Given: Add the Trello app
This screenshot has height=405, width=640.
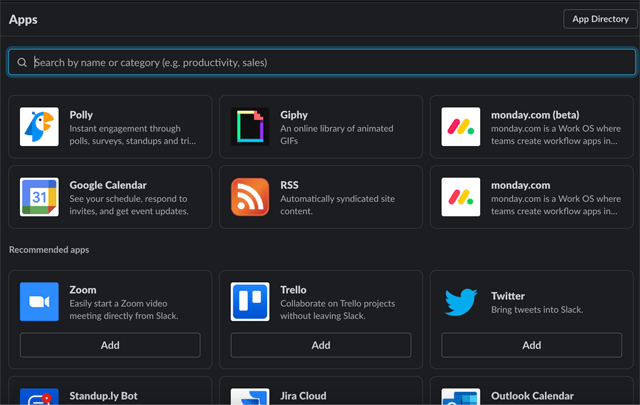Looking at the screenshot, I should click(x=321, y=345).
